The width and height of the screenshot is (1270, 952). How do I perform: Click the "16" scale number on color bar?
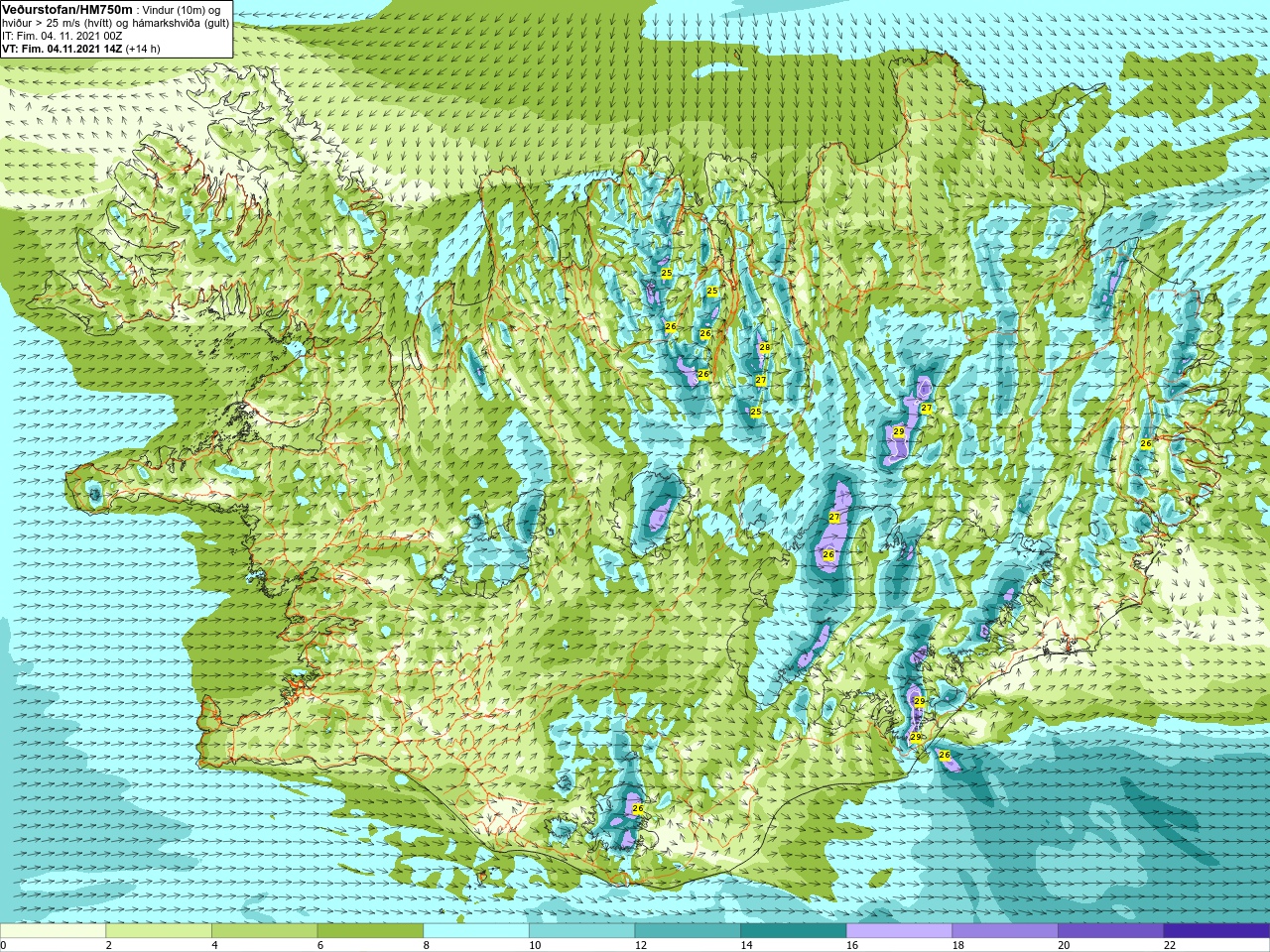852,945
